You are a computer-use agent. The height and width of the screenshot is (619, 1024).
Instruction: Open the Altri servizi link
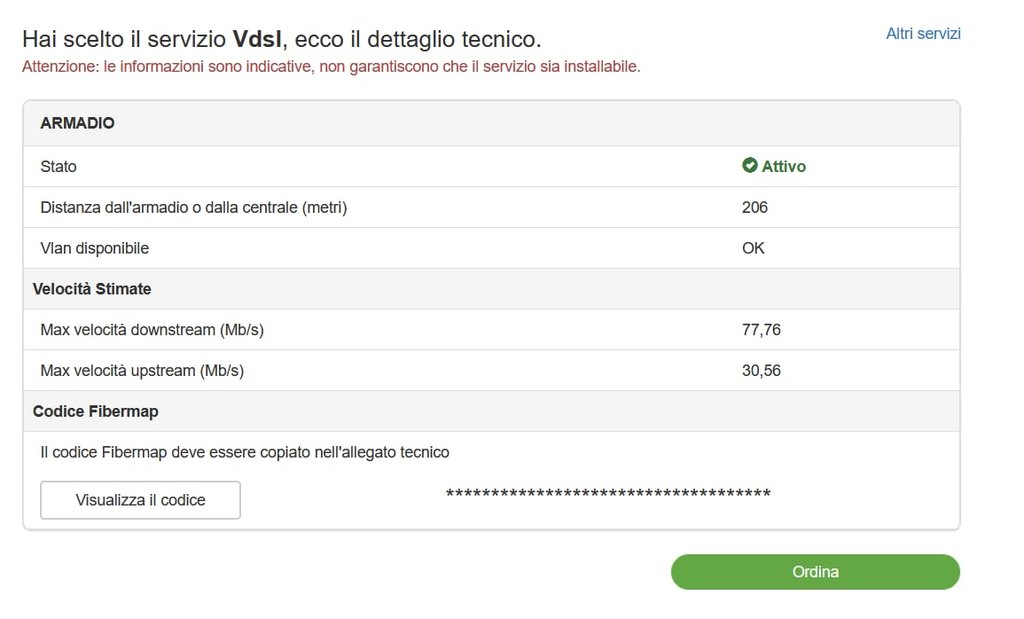923,34
